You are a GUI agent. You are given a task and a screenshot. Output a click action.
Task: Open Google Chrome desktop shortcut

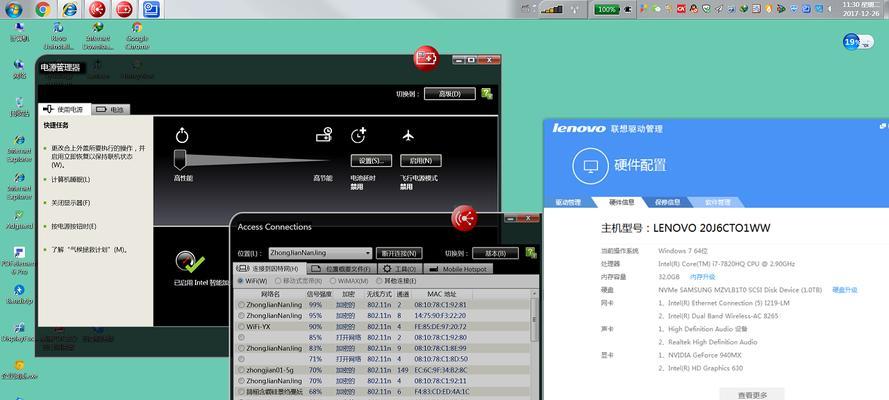pos(137,36)
